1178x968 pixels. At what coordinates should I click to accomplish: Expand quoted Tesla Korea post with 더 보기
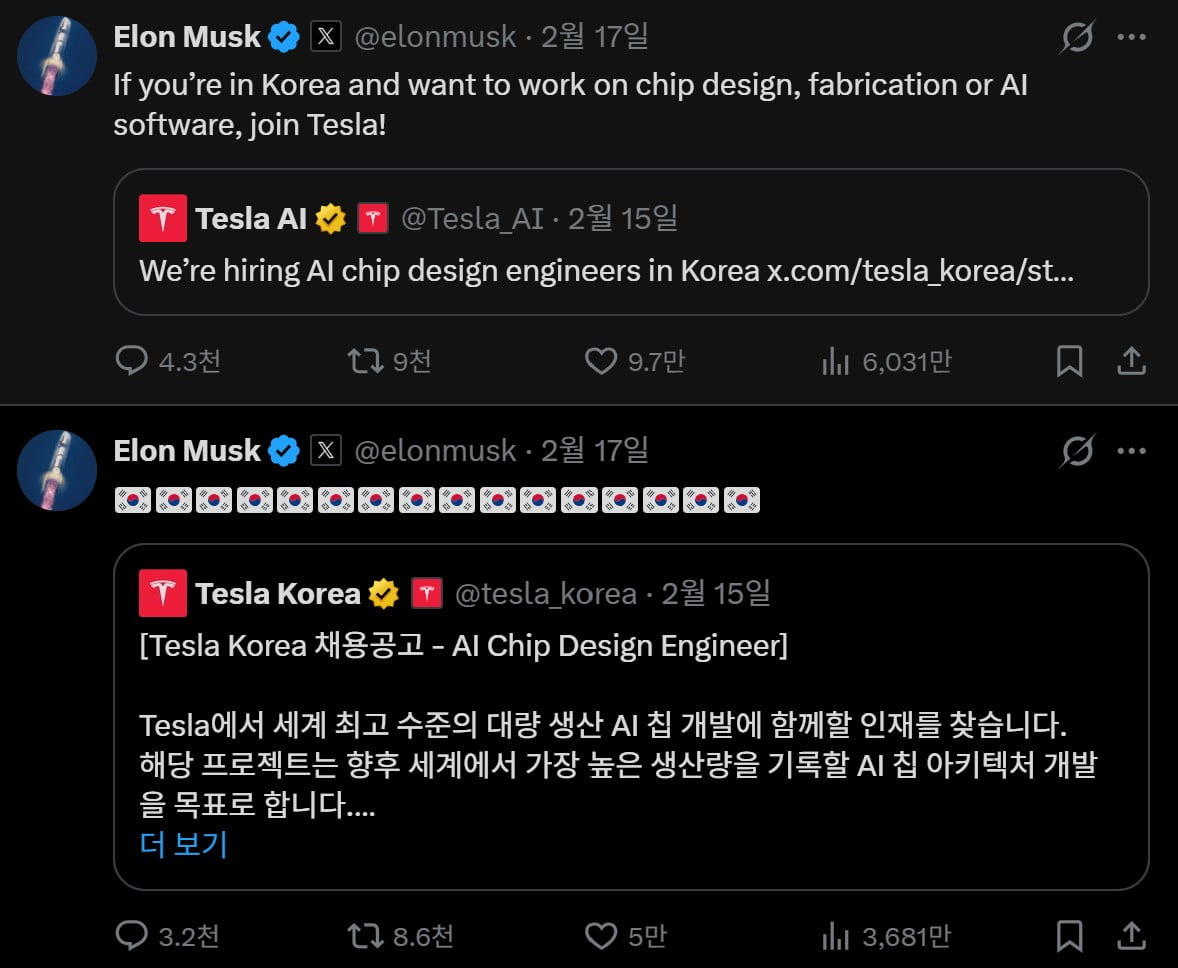tap(184, 845)
